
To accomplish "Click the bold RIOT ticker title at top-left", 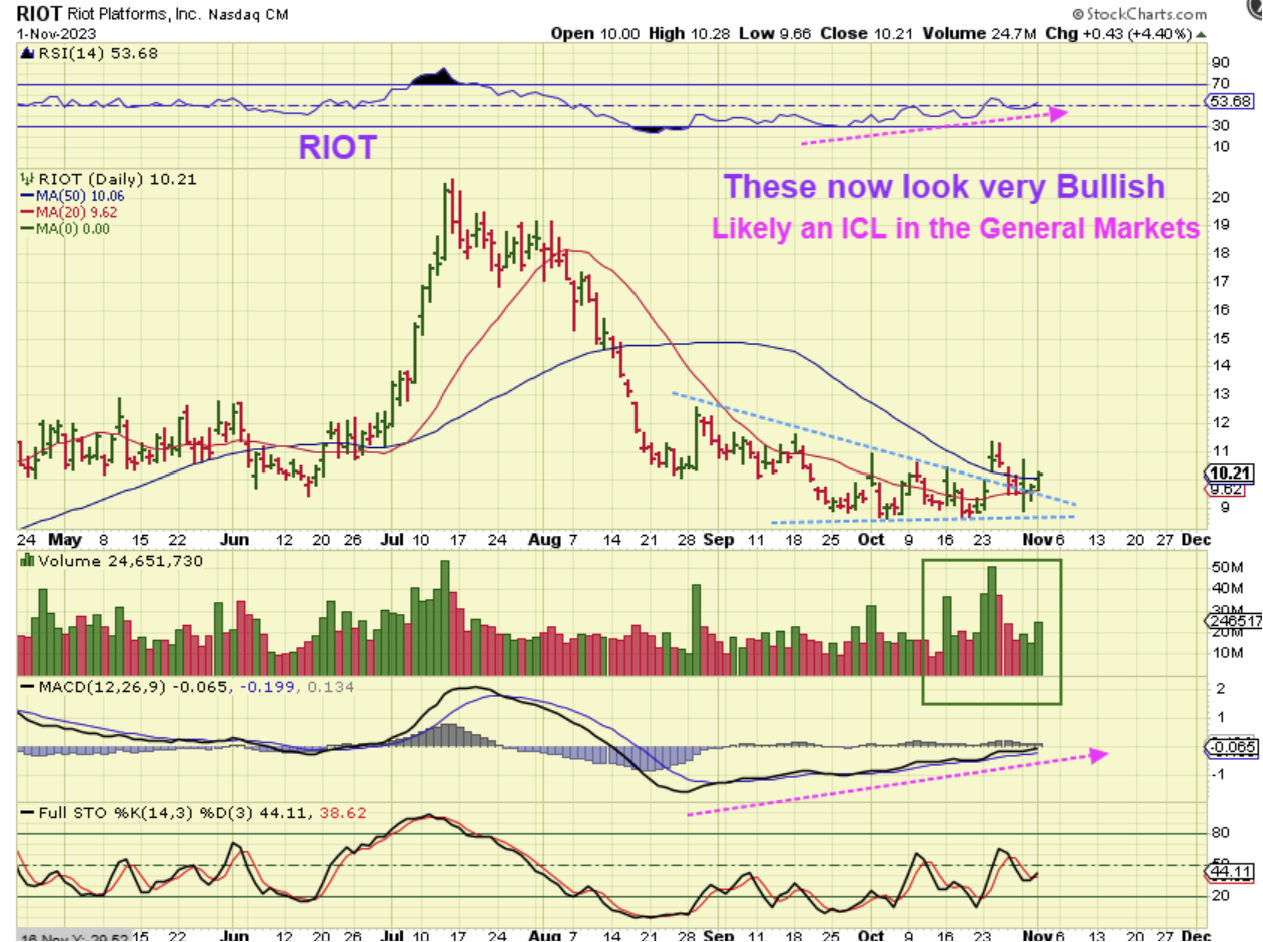I will tap(38, 15).
